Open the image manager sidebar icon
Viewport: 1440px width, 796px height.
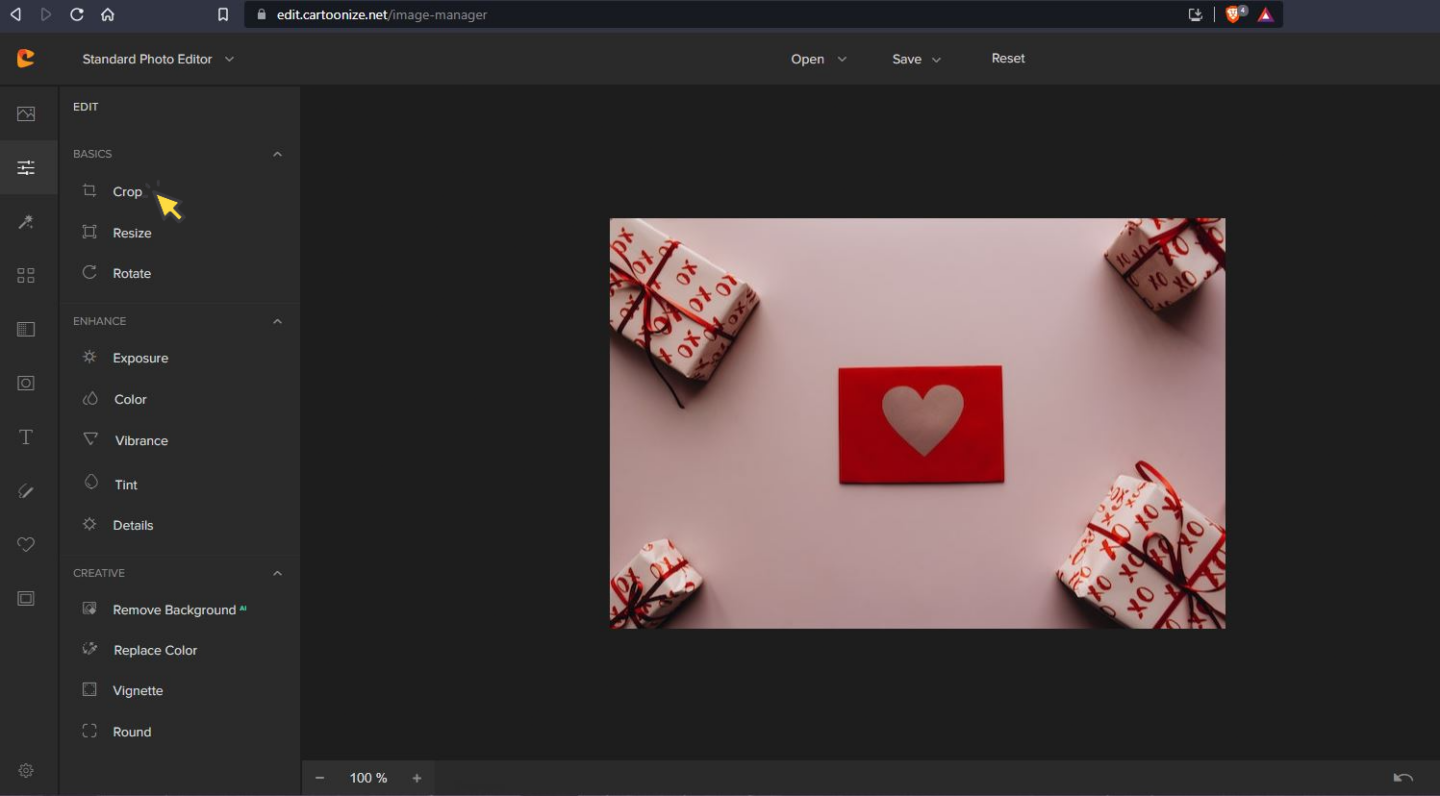26,114
